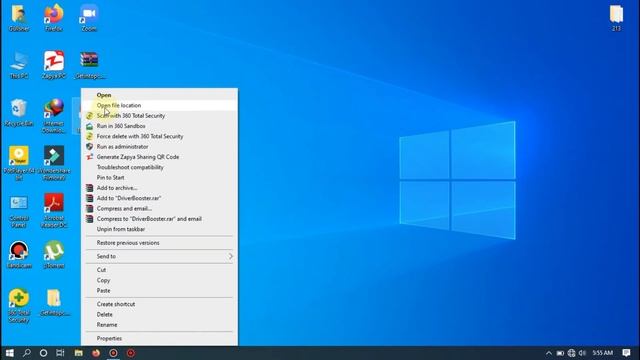Select the Recycle Bin icon
The width and height of the screenshot is (640, 360).
pyautogui.click(x=19, y=113)
